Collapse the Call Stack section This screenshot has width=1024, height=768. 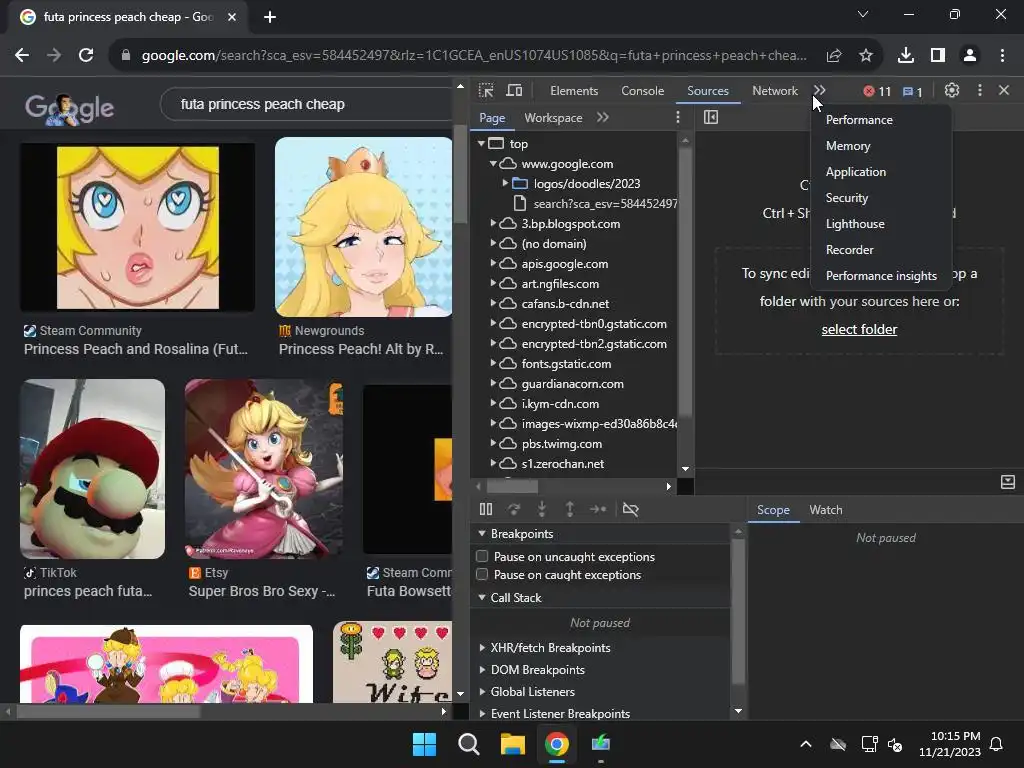[x=482, y=598]
